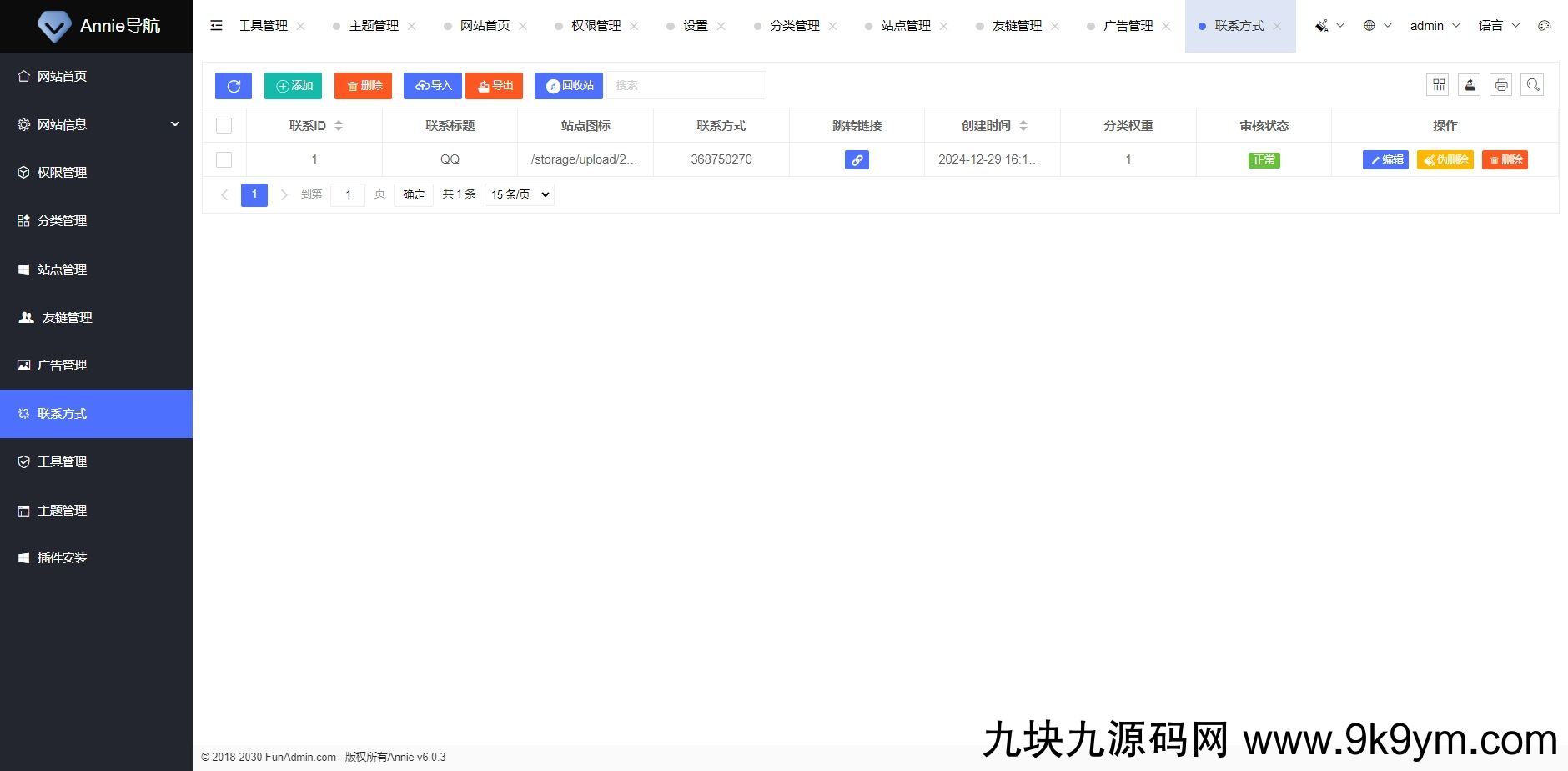Click the Annie导航 logo icon
The image size is (1568, 771).
click(54, 26)
